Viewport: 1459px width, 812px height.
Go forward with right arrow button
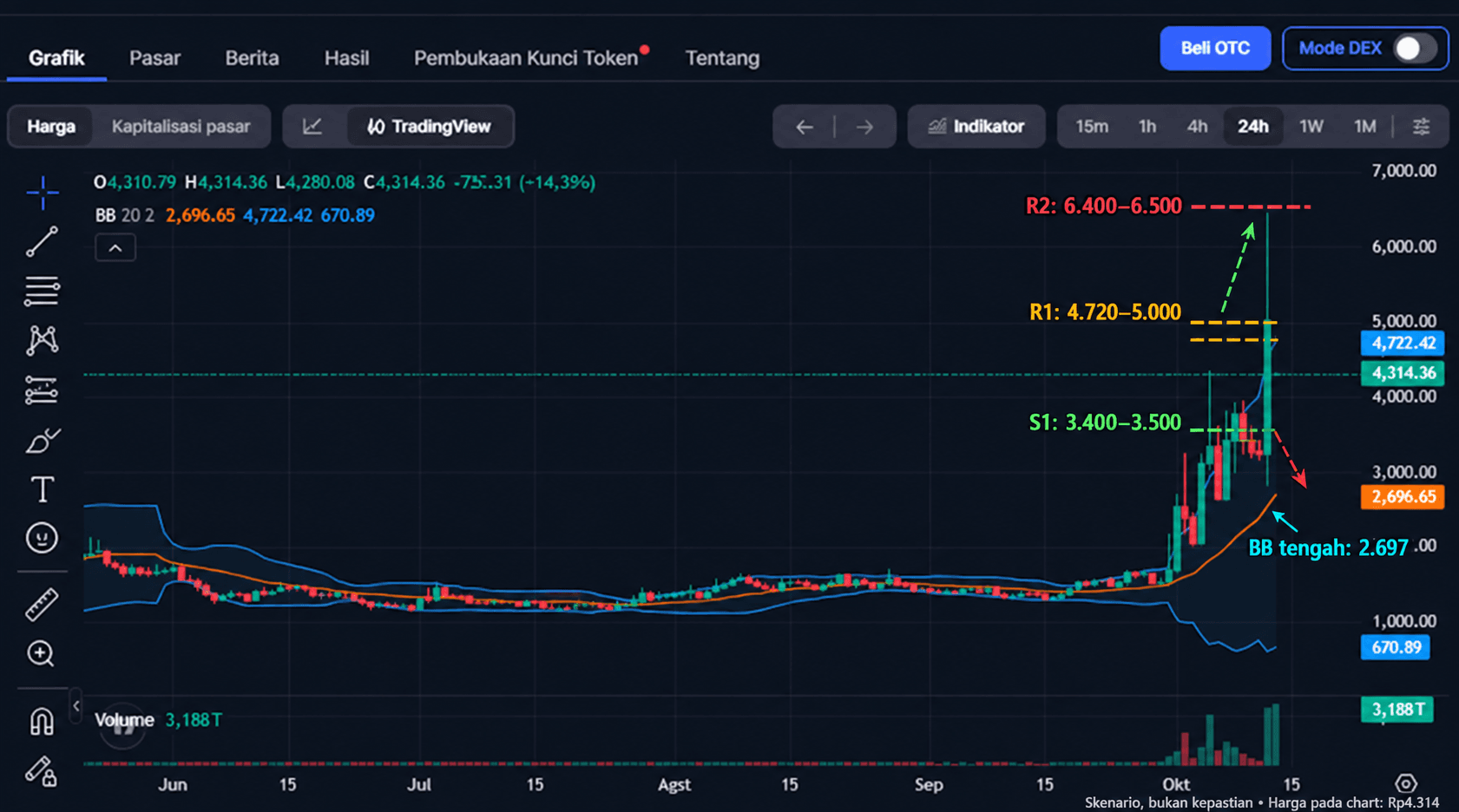(864, 128)
